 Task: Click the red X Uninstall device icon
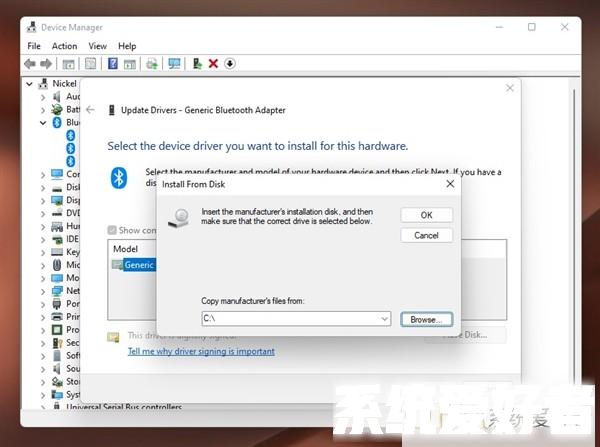click(x=213, y=64)
